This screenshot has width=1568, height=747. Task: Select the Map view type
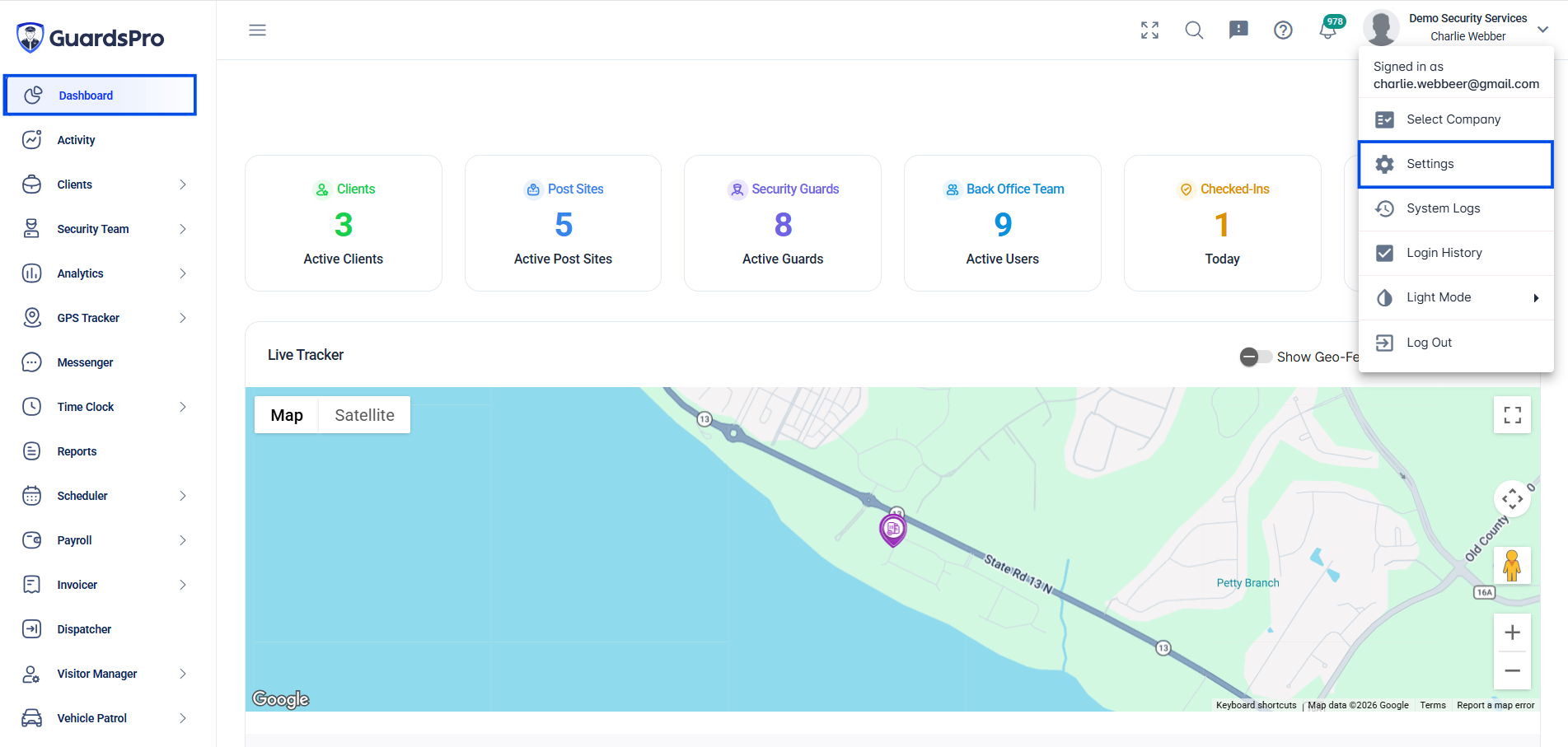point(287,415)
